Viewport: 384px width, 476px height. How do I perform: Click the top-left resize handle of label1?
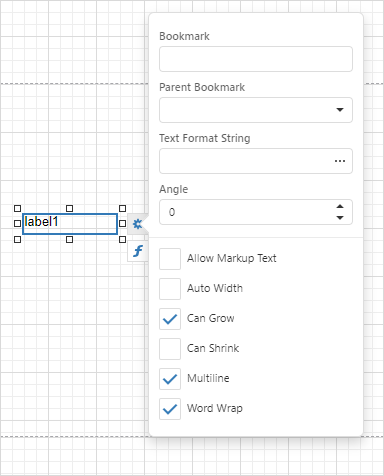click(18, 208)
